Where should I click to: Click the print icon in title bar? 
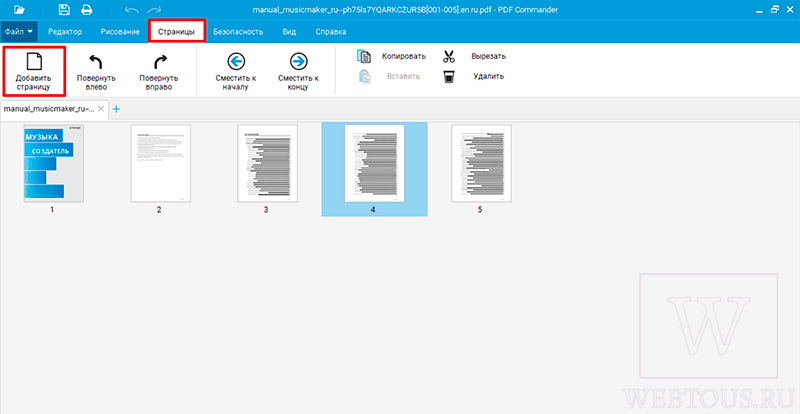coord(87,9)
